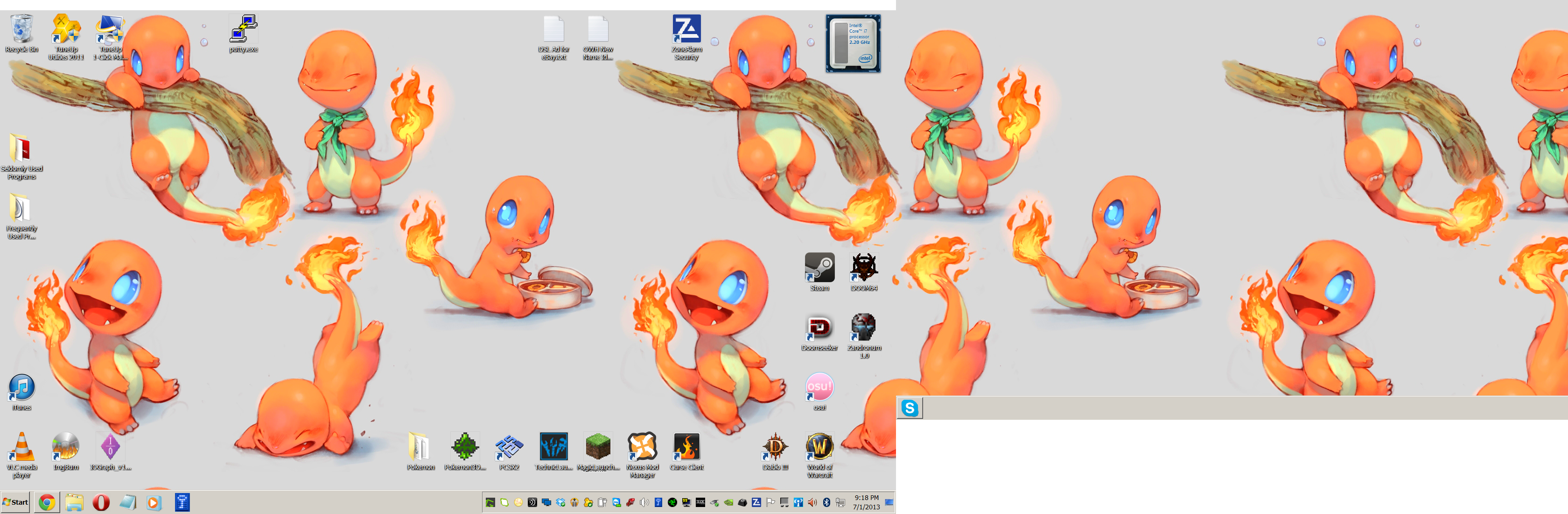Click the taskbar clock showing 9:18 PM
This screenshot has width=1568, height=514.
866,502
